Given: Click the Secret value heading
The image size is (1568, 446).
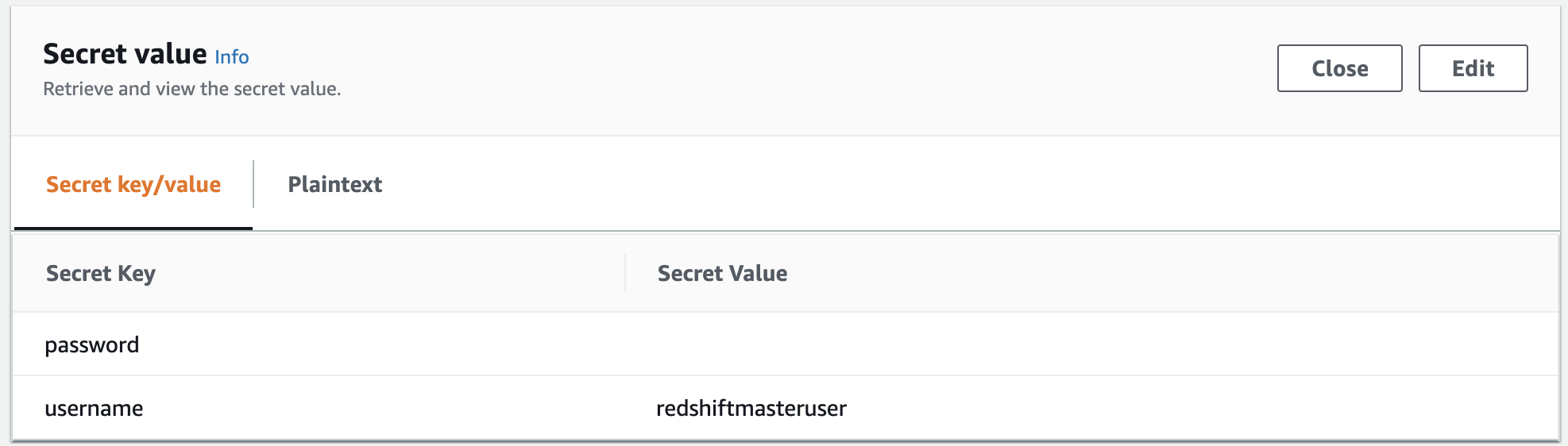Looking at the screenshot, I should [x=125, y=54].
